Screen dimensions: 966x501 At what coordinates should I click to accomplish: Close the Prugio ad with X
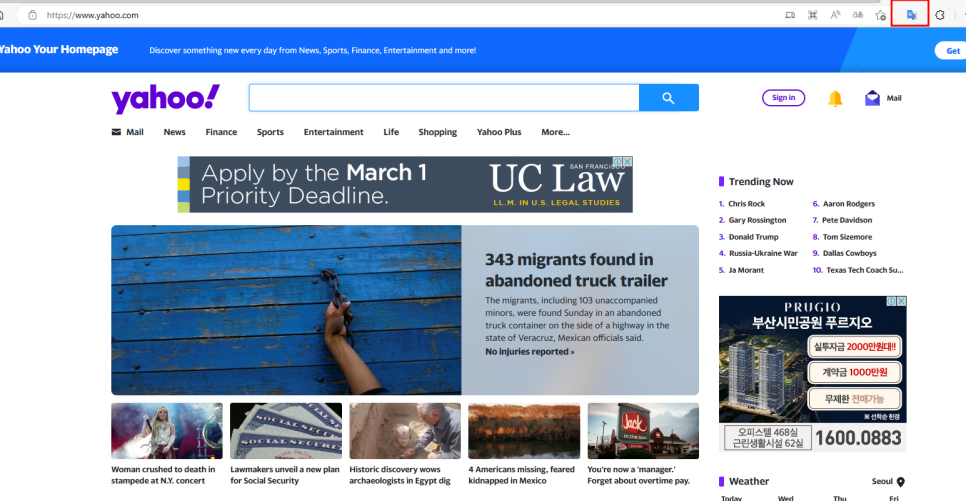(901, 301)
